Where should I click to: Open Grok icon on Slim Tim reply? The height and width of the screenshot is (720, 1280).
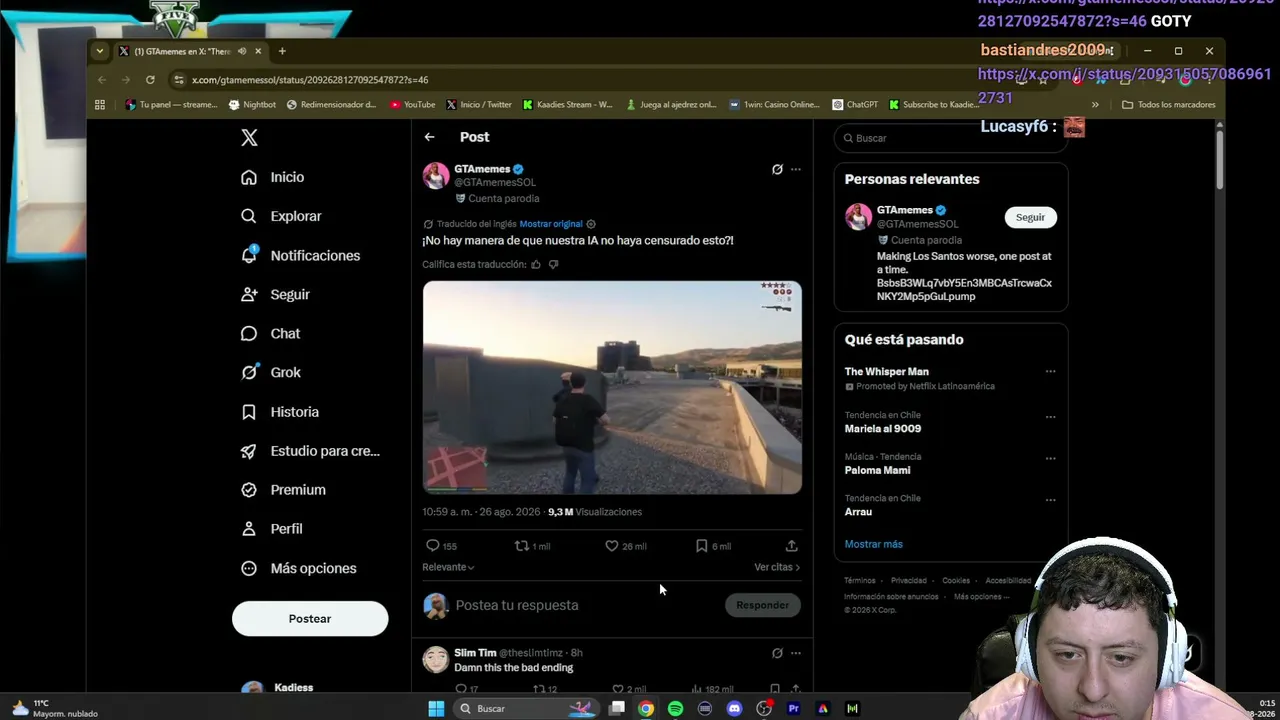777,653
